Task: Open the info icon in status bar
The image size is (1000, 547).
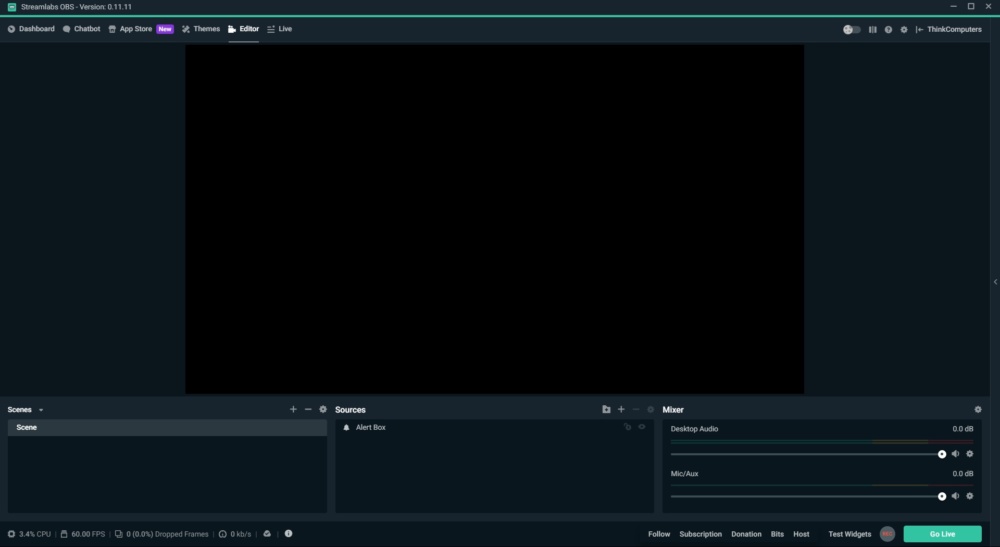Action: coord(288,534)
